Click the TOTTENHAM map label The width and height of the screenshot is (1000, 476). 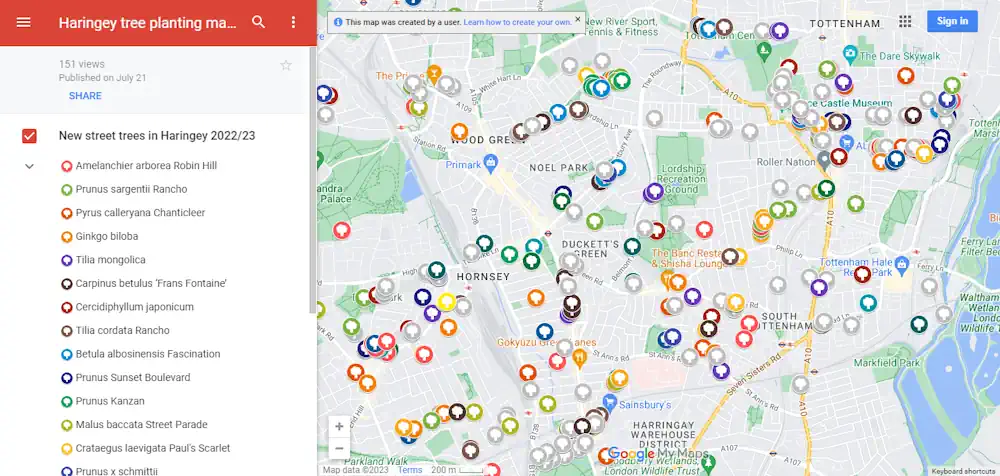(x=844, y=24)
